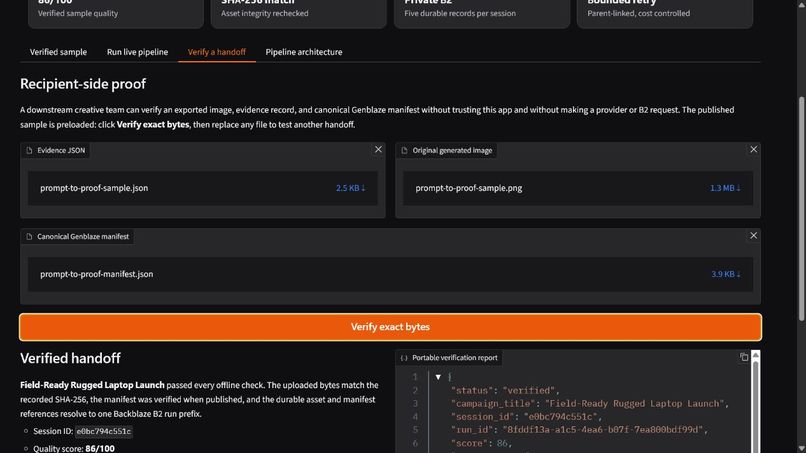Select the Verify a handoff tab
The width and height of the screenshot is (806, 453).
pos(216,52)
